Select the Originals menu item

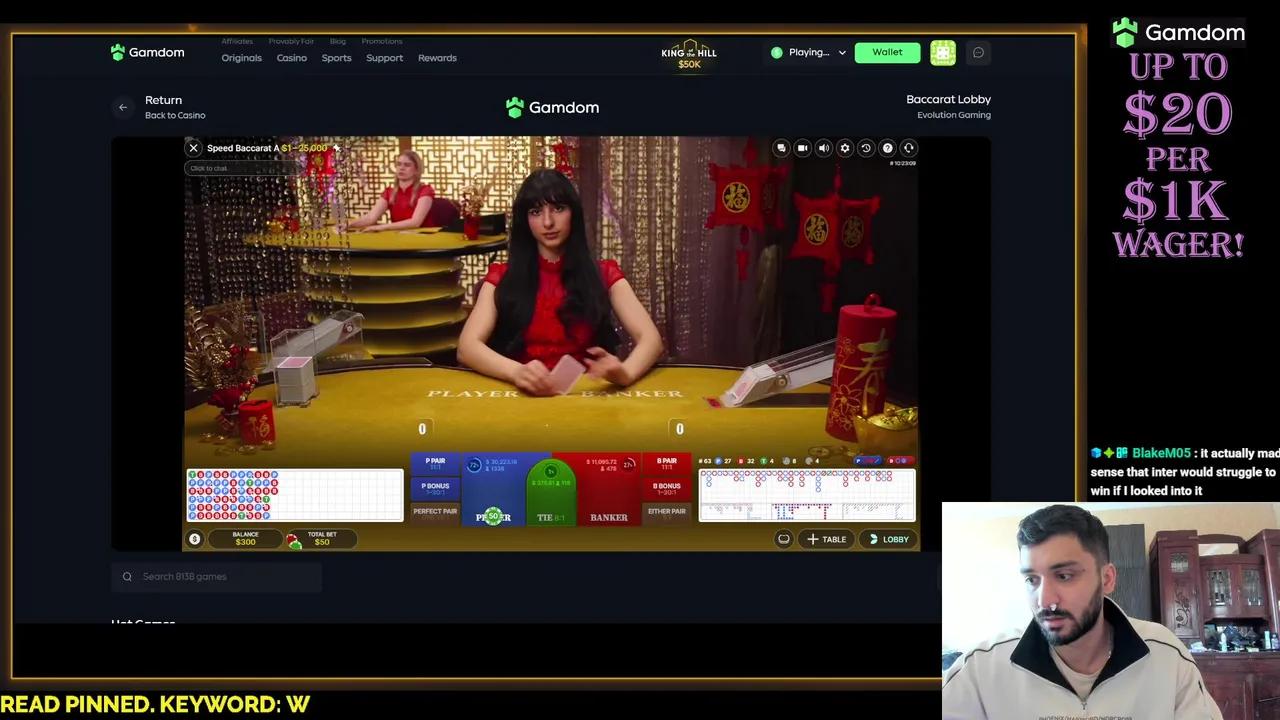pyautogui.click(x=241, y=58)
